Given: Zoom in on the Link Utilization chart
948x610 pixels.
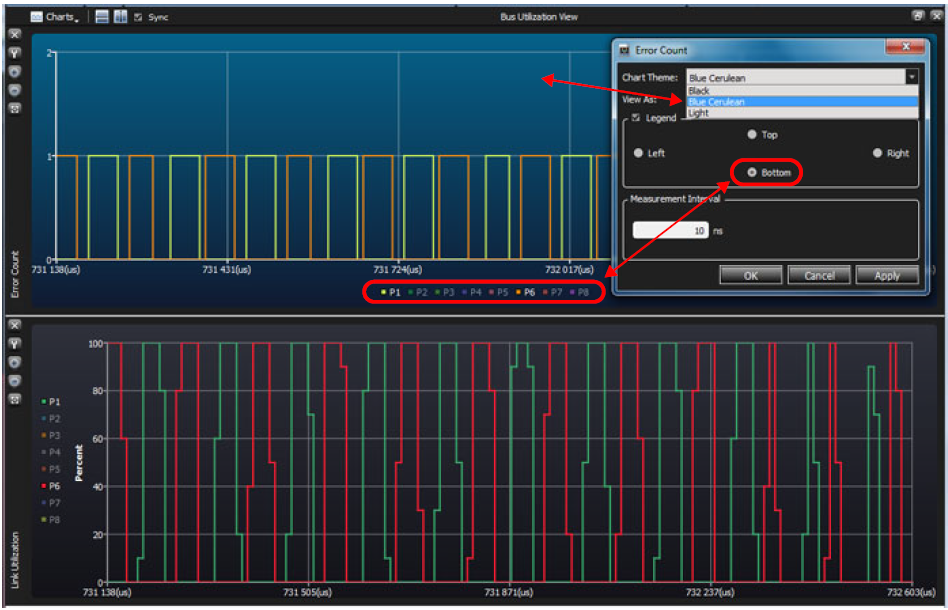Looking at the screenshot, I should (x=15, y=363).
